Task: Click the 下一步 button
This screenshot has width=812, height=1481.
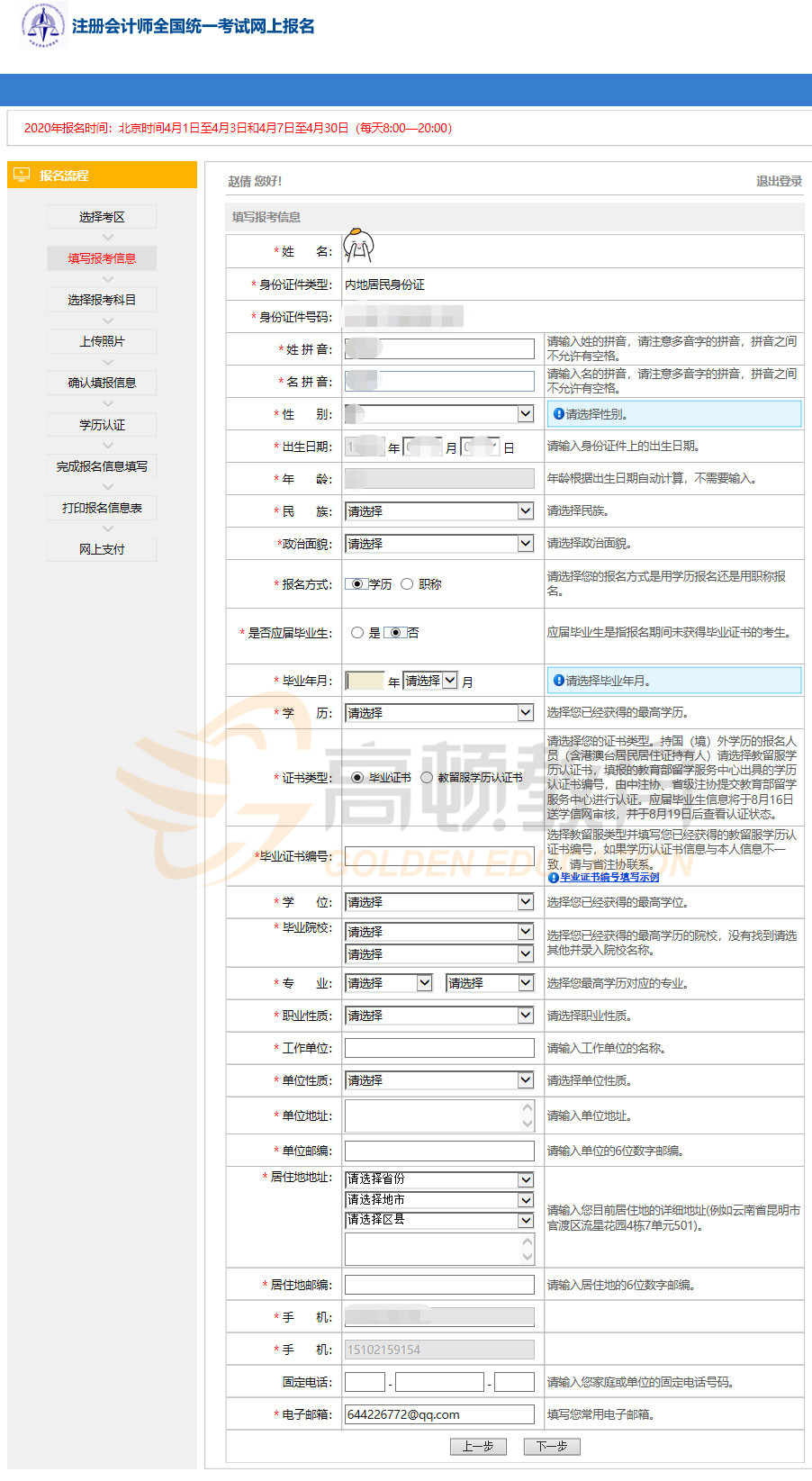Action: coord(551,1446)
